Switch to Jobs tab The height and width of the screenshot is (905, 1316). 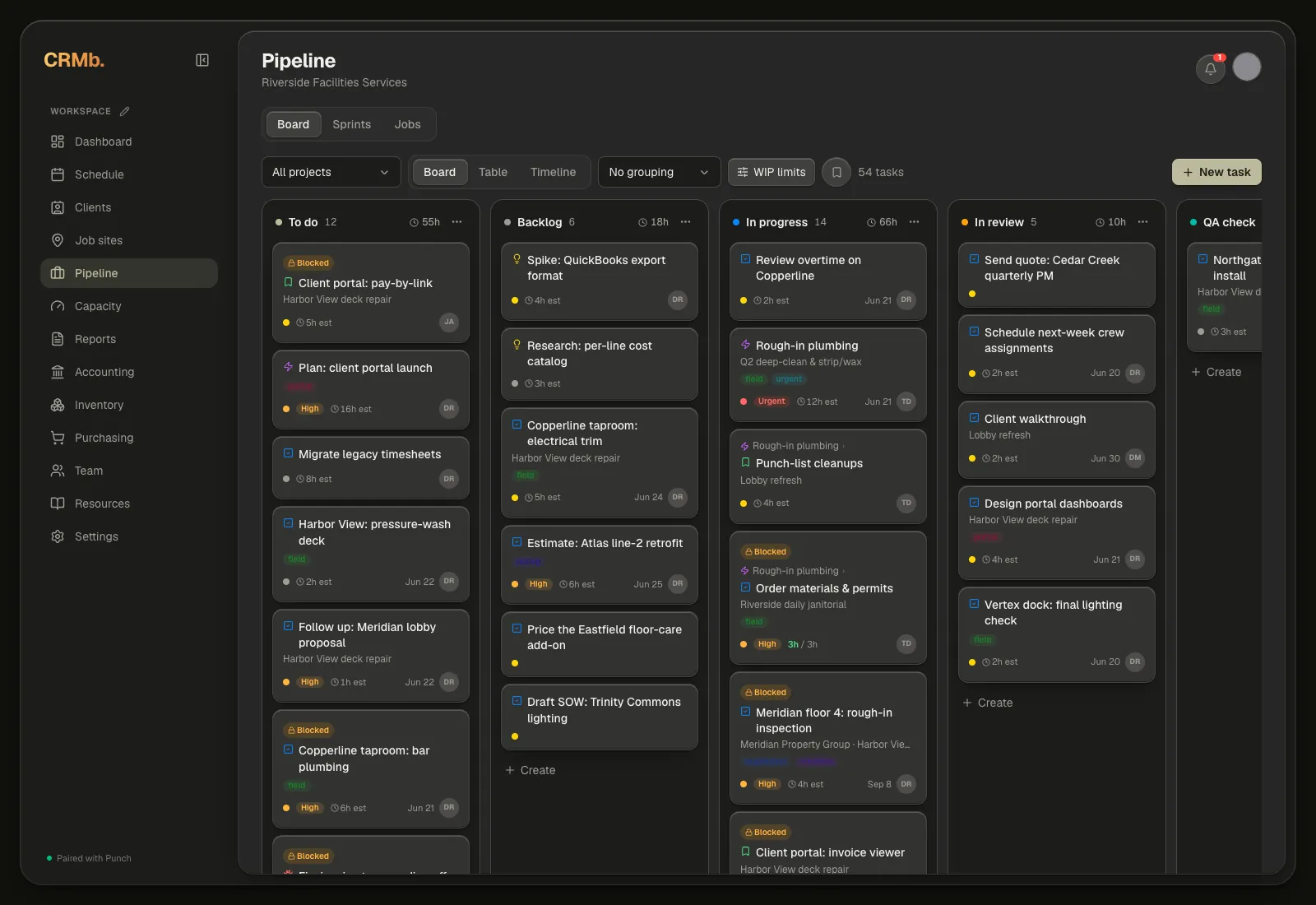pos(407,124)
